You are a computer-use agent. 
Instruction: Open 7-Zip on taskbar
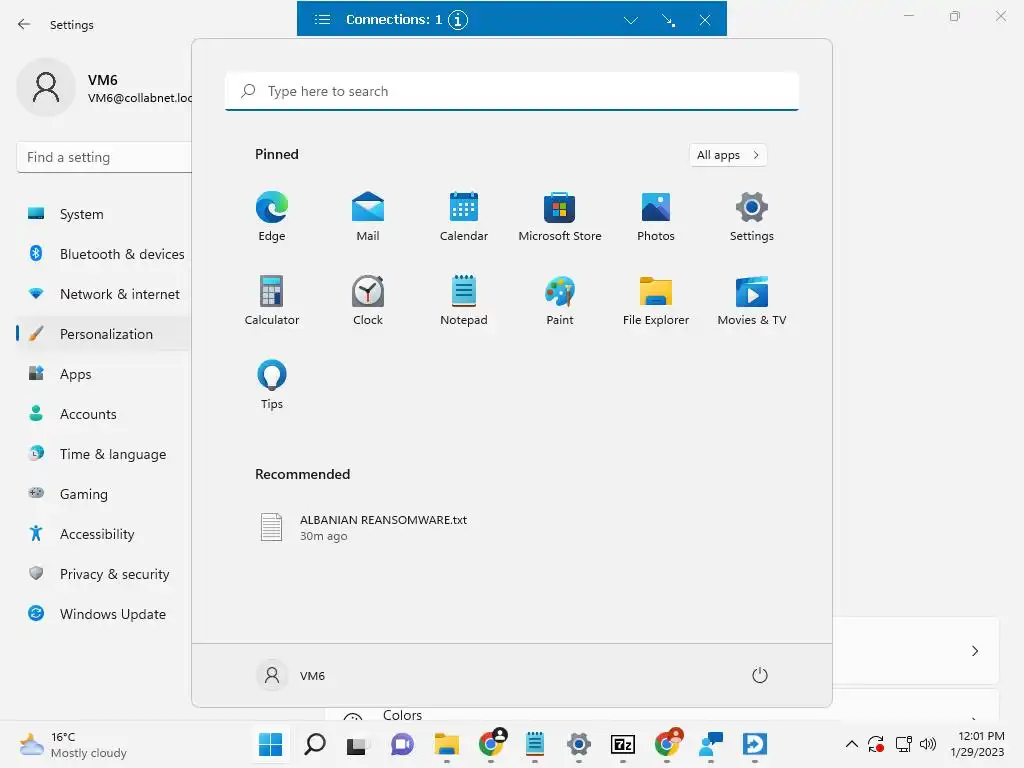623,744
